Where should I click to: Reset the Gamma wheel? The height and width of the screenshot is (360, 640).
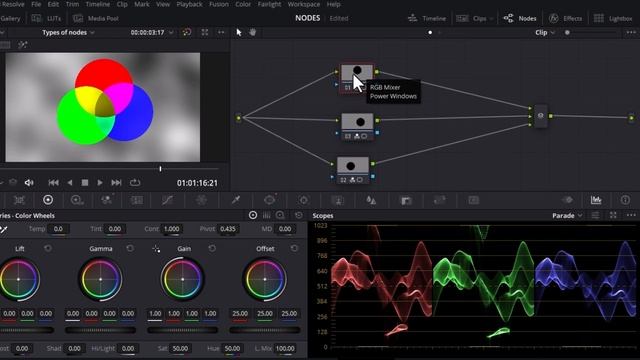pyautogui.click(x=130, y=248)
